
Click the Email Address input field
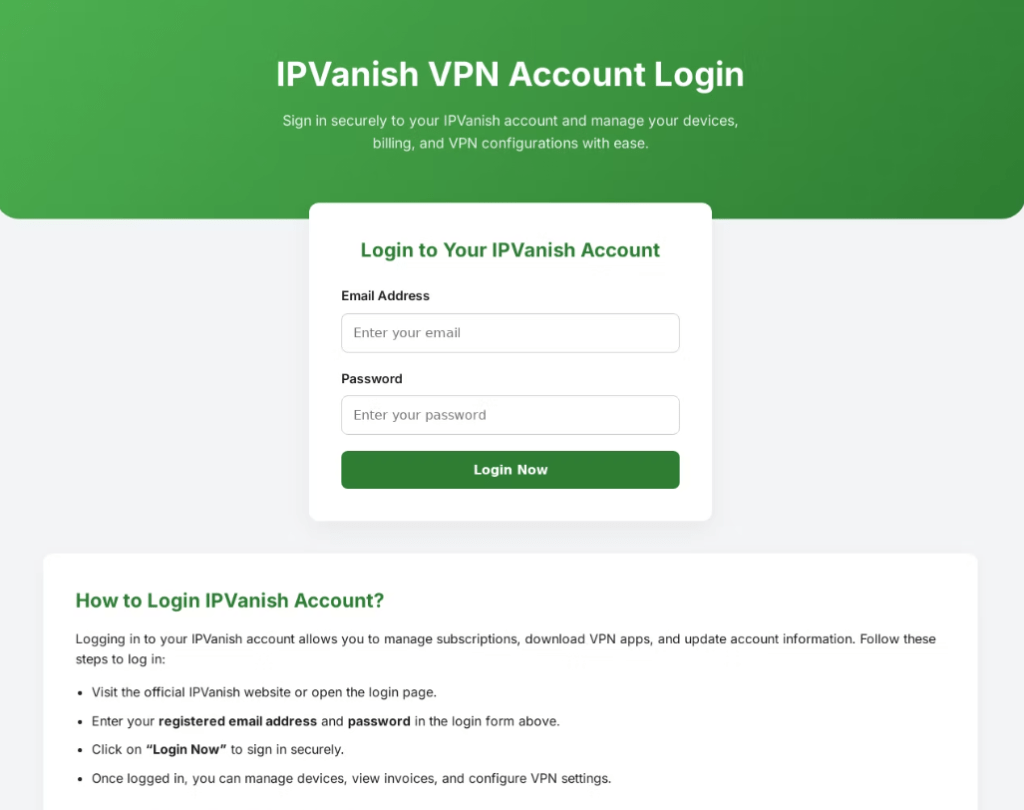[x=510, y=333]
